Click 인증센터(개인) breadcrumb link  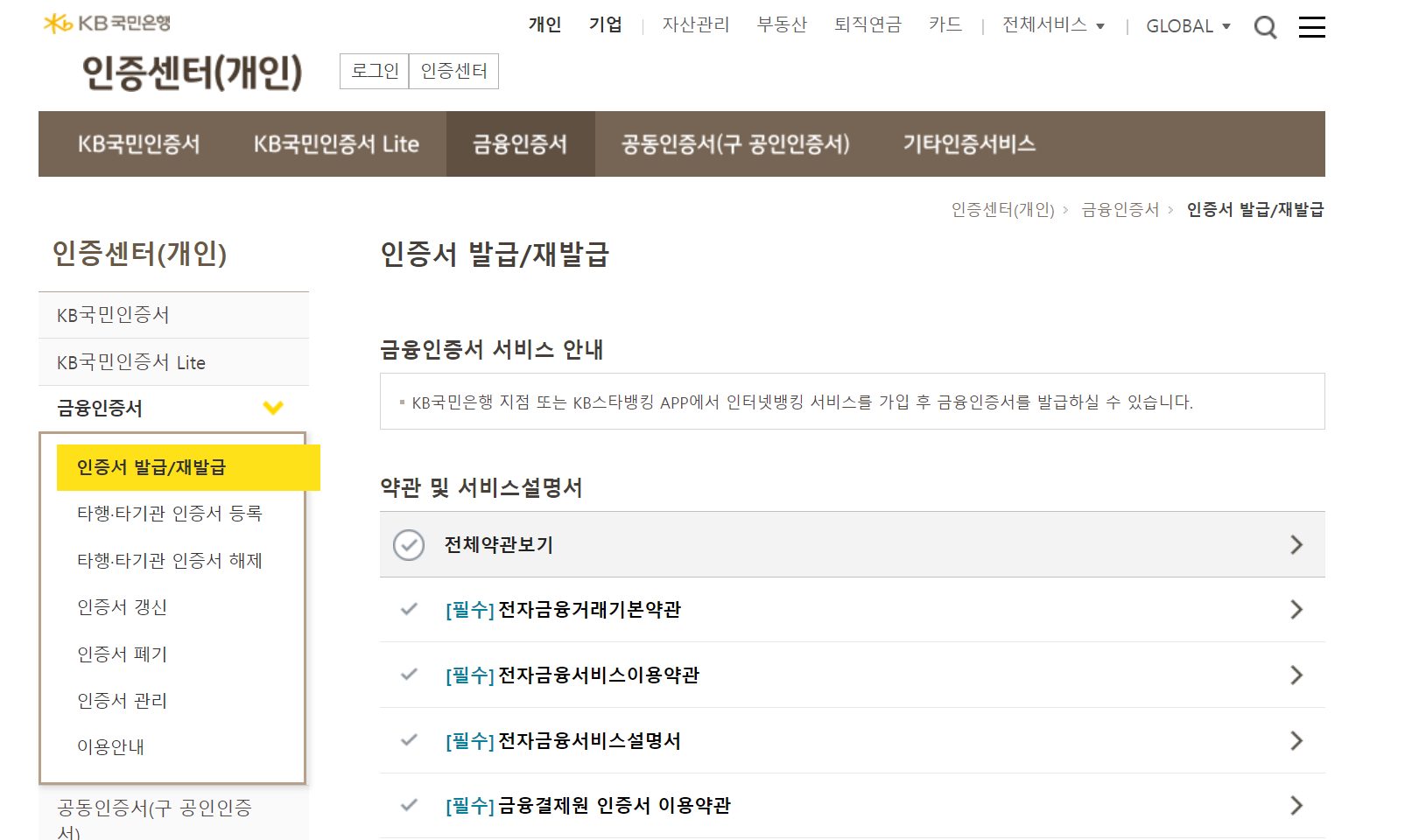[x=1002, y=210]
